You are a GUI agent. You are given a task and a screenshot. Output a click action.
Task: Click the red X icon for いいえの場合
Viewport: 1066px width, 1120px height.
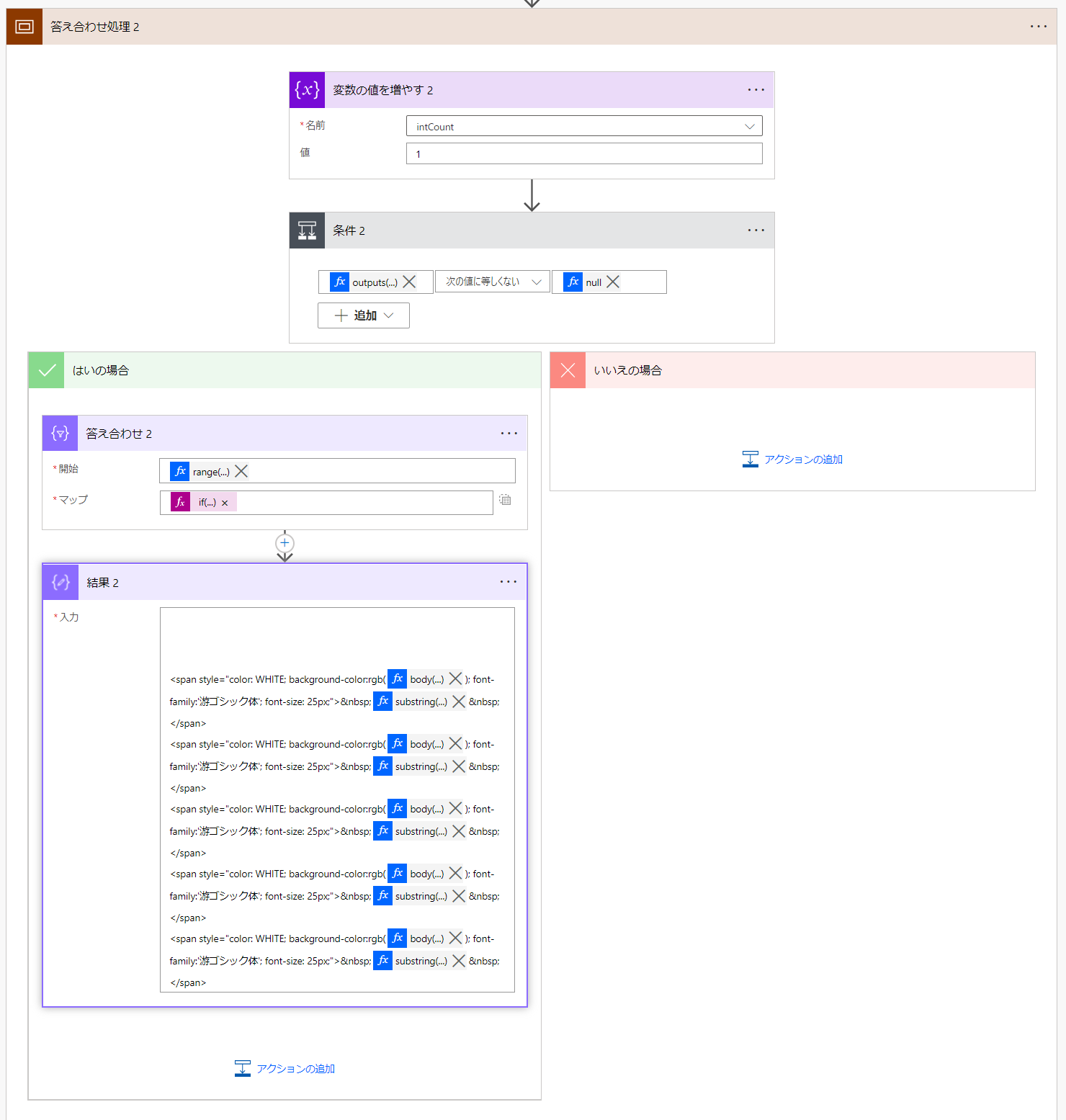(x=568, y=370)
